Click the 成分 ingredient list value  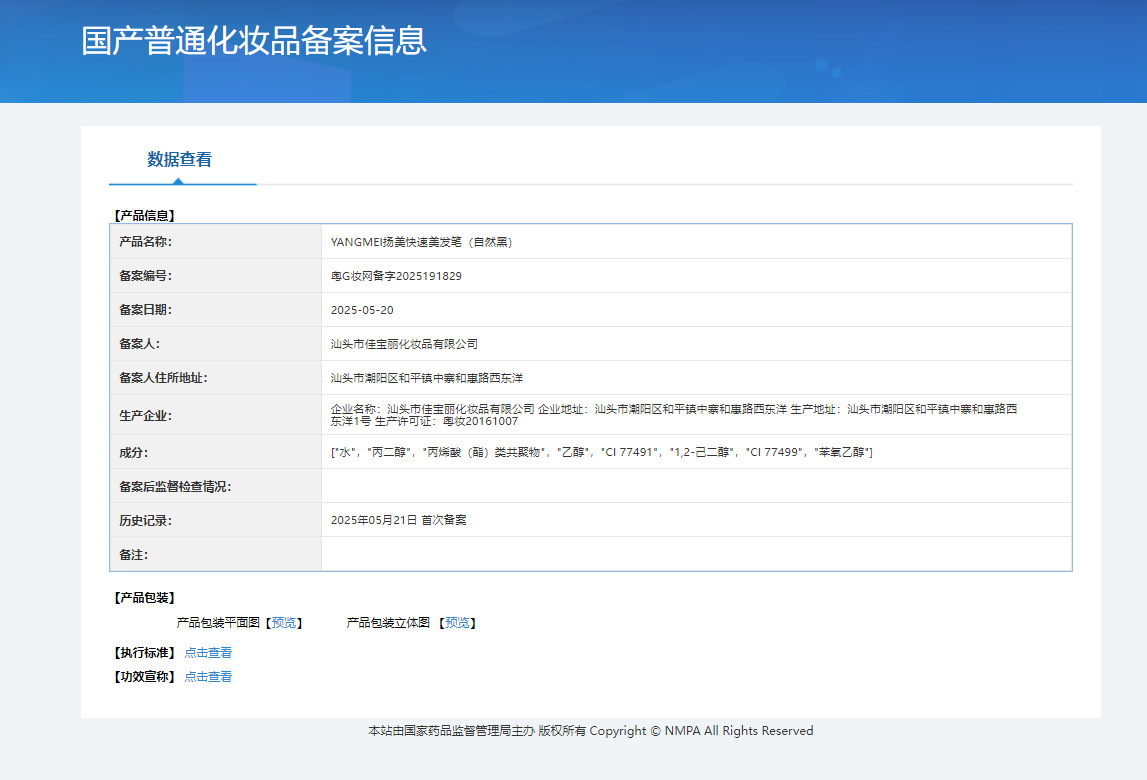pos(601,453)
